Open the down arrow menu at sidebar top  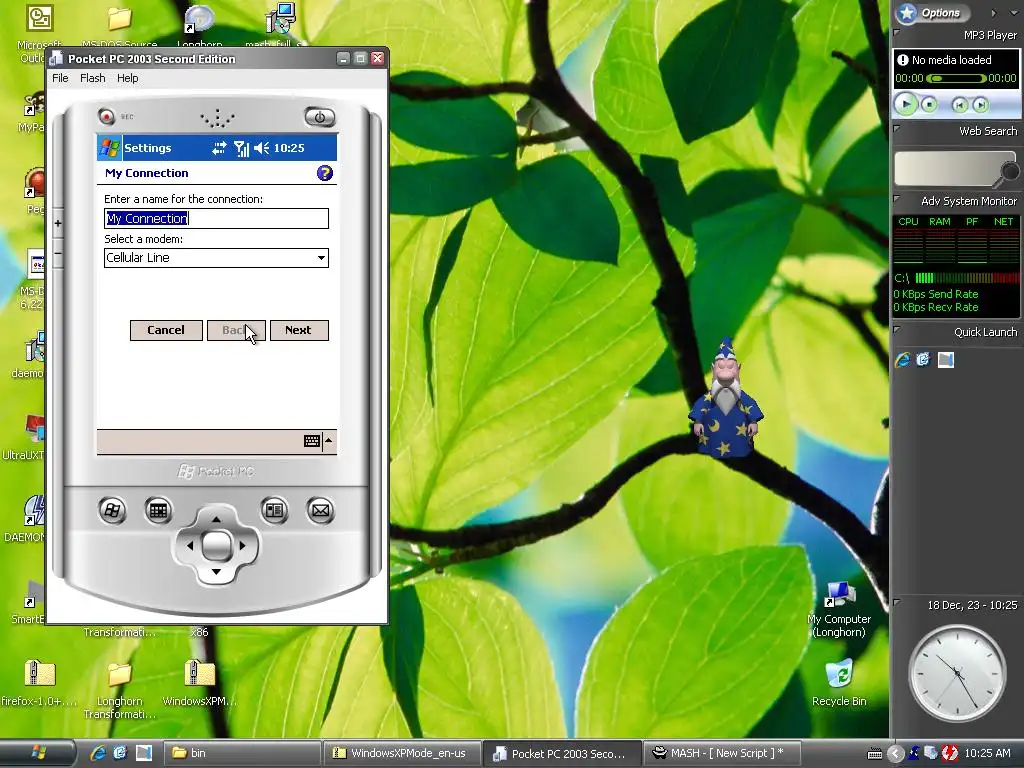(1014, 13)
